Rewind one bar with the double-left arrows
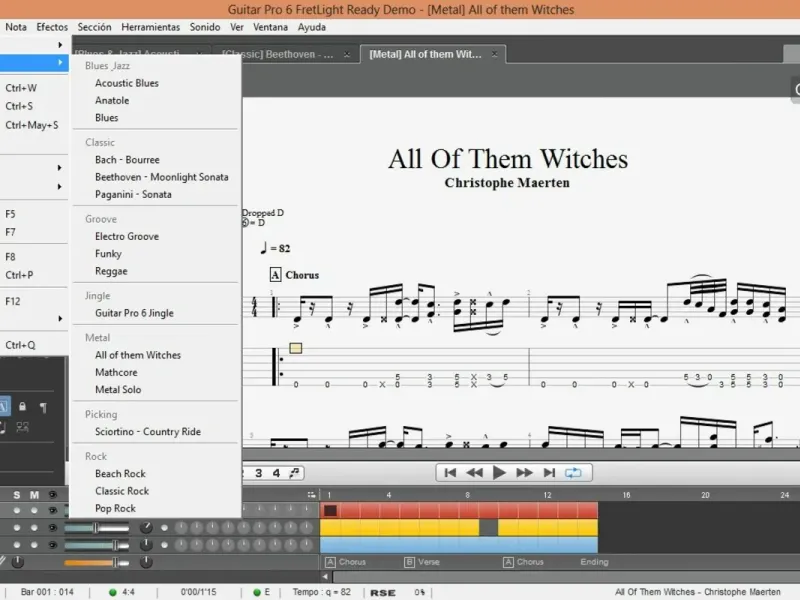 click(474, 473)
